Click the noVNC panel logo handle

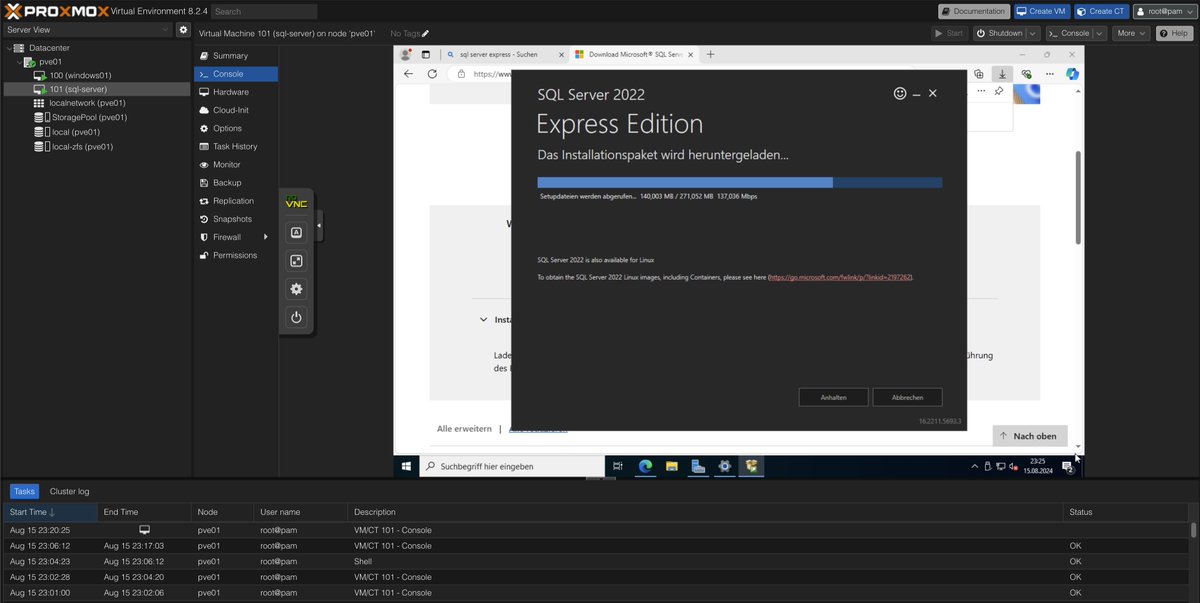[296, 202]
